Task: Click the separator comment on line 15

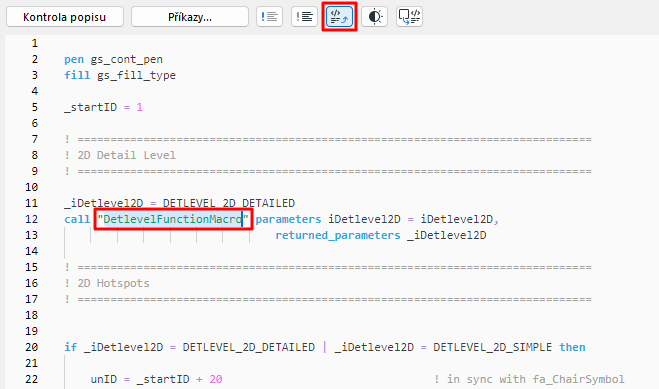Action: coord(328,268)
